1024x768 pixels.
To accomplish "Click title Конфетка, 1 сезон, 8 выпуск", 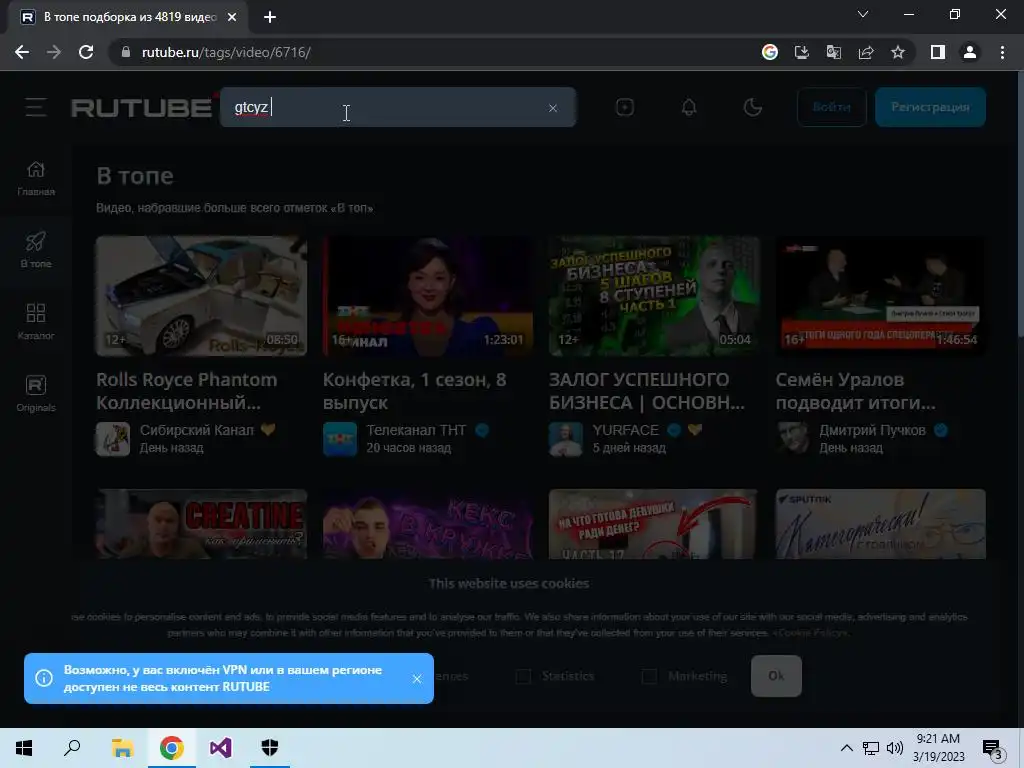I will click(415, 391).
